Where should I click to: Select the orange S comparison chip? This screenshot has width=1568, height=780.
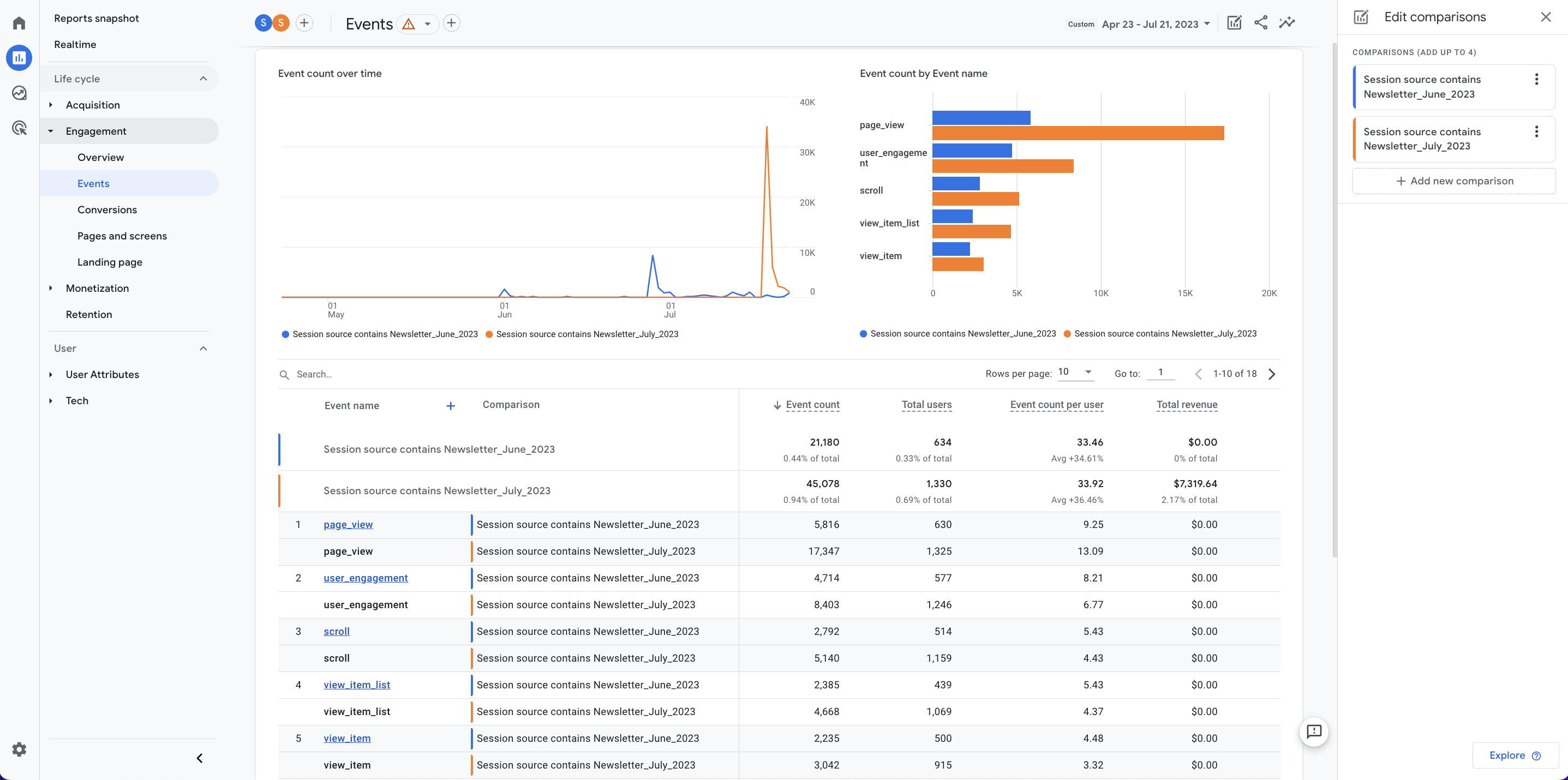point(280,23)
